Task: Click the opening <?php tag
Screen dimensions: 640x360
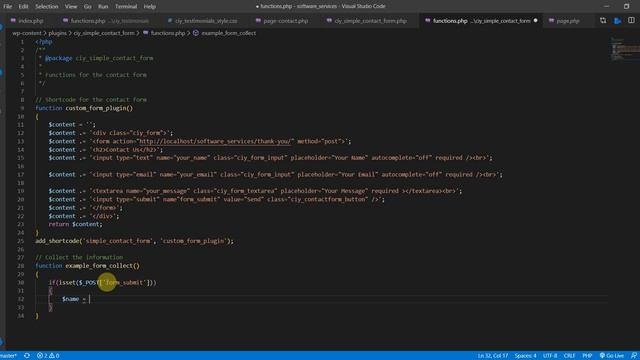Action: [44, 42]
